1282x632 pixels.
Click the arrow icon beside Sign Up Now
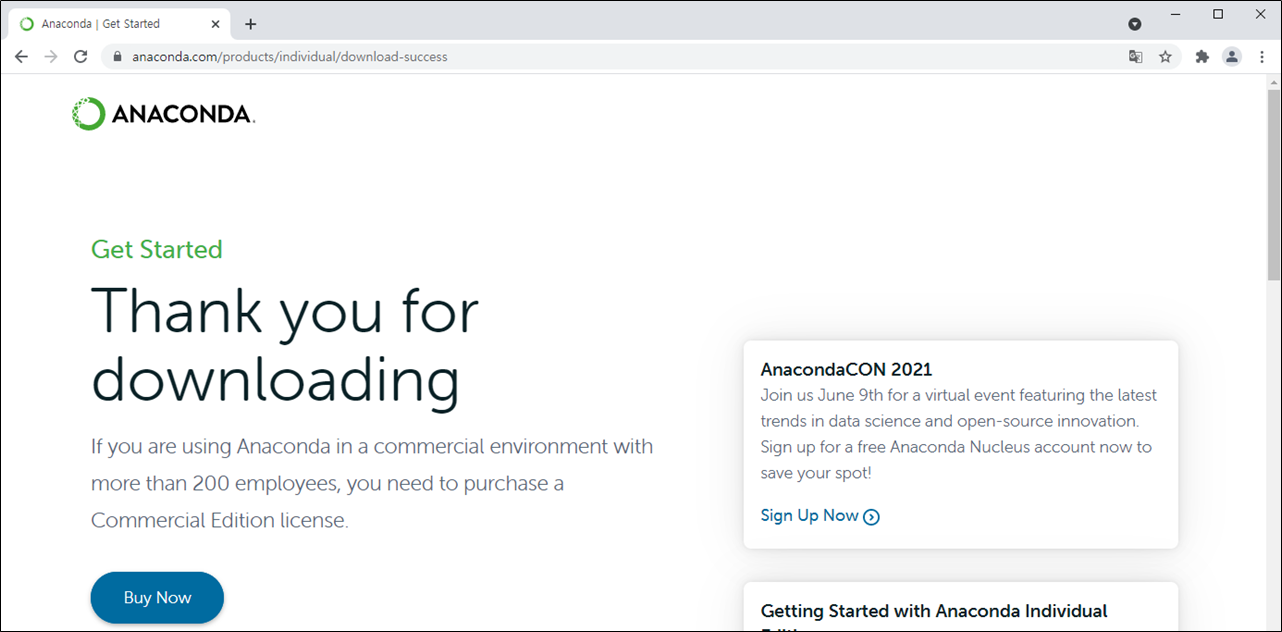click(871, 517)
